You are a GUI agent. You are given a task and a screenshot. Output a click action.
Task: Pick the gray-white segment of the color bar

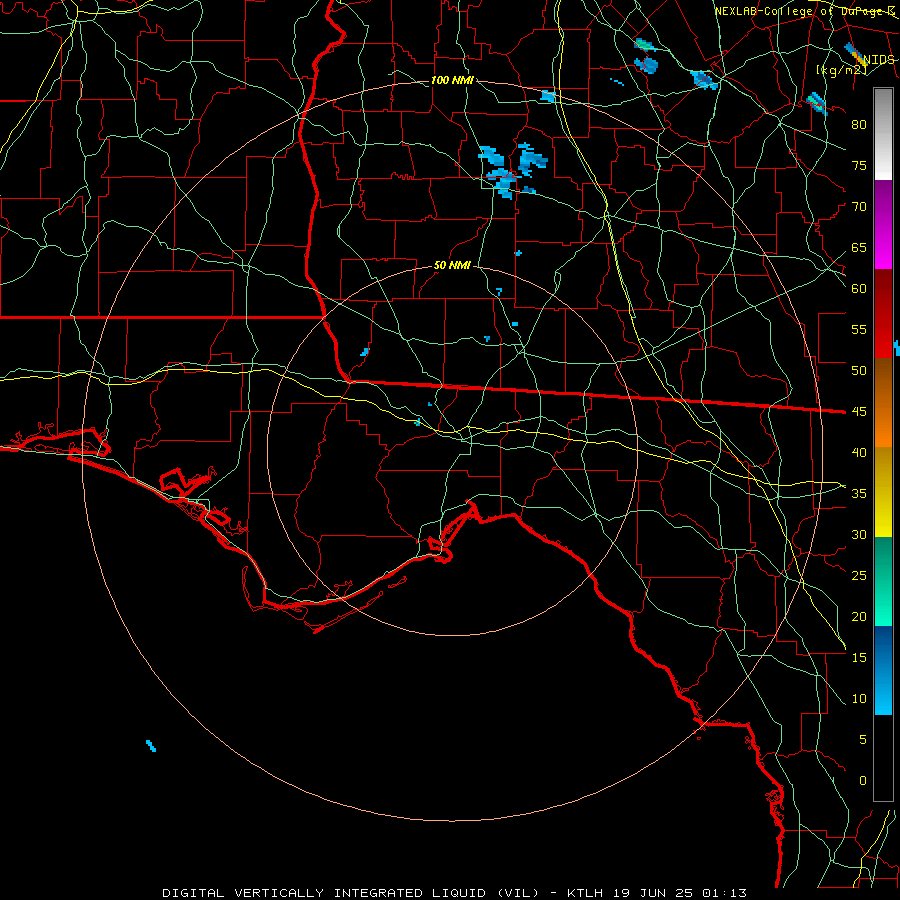coord(883,134)
